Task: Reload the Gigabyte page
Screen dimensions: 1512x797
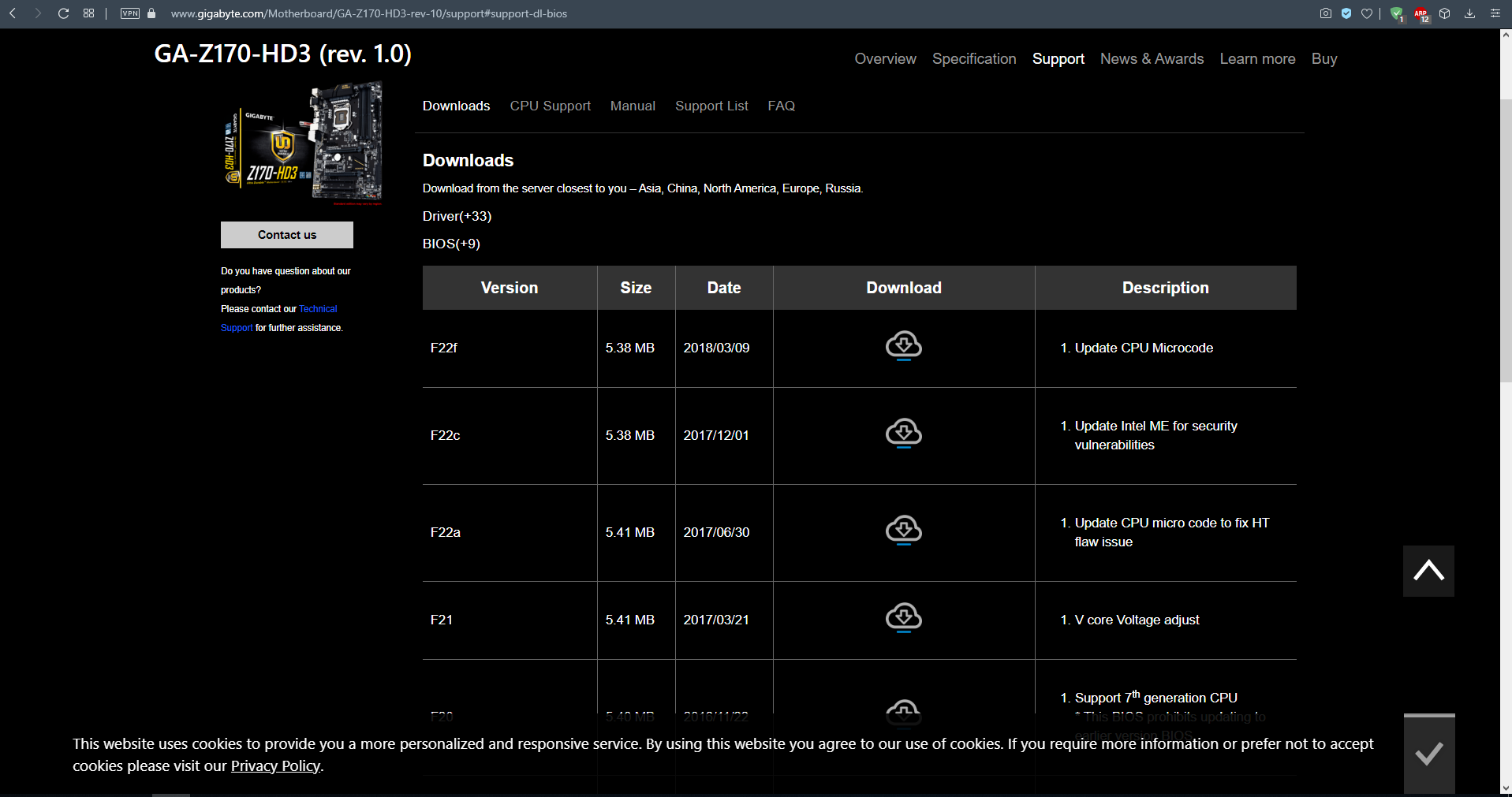Action: [64, 13]
